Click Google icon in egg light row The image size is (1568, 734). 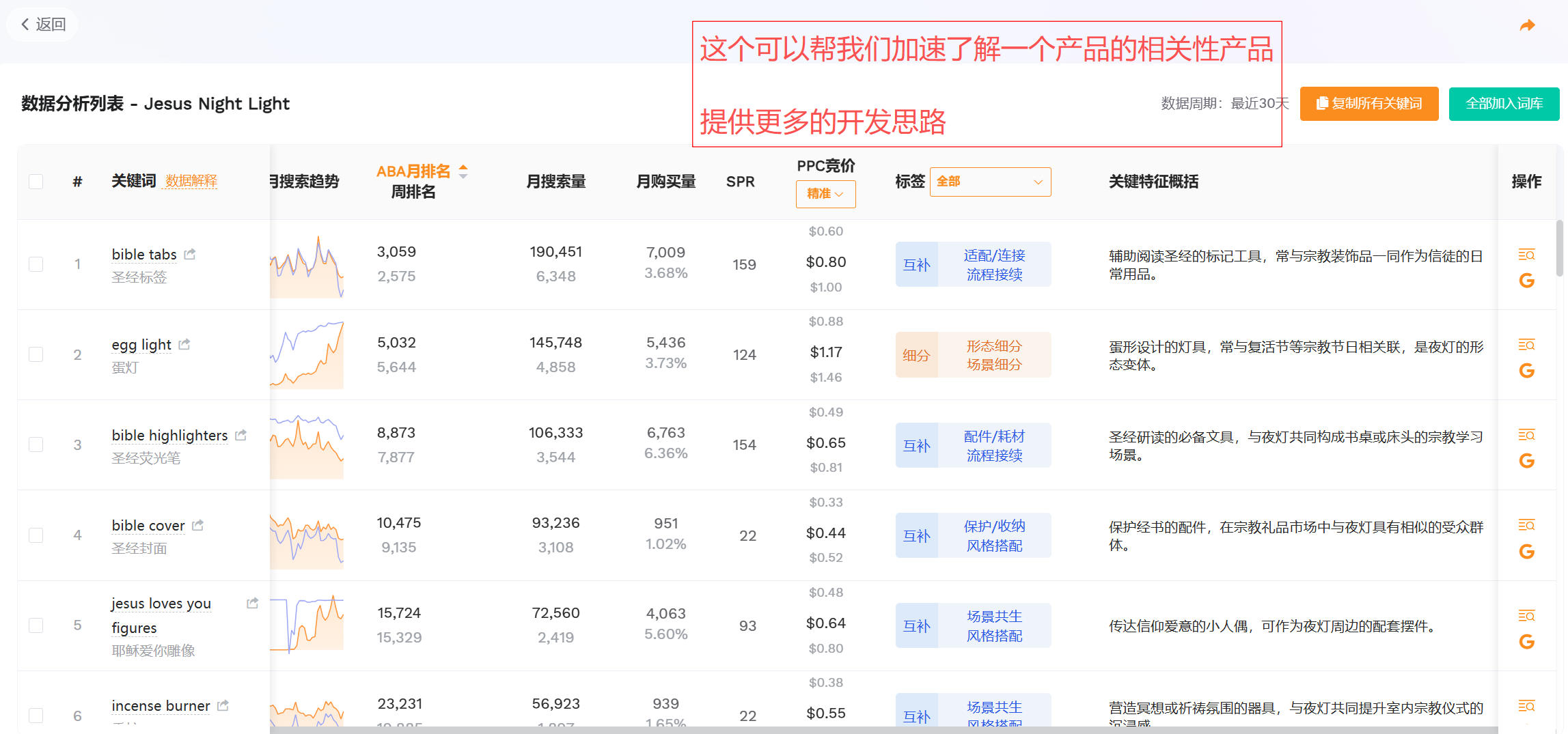click(x=1526, y=371)
